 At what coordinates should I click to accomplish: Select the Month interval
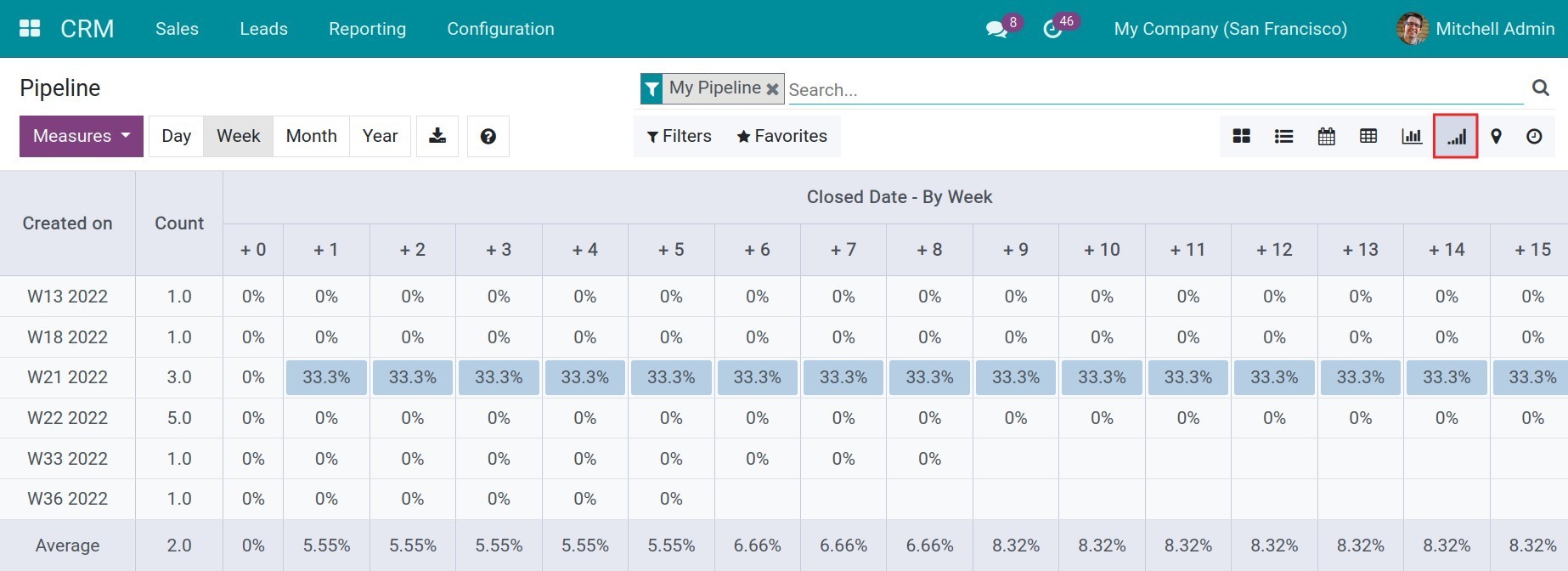pos(311,136)
